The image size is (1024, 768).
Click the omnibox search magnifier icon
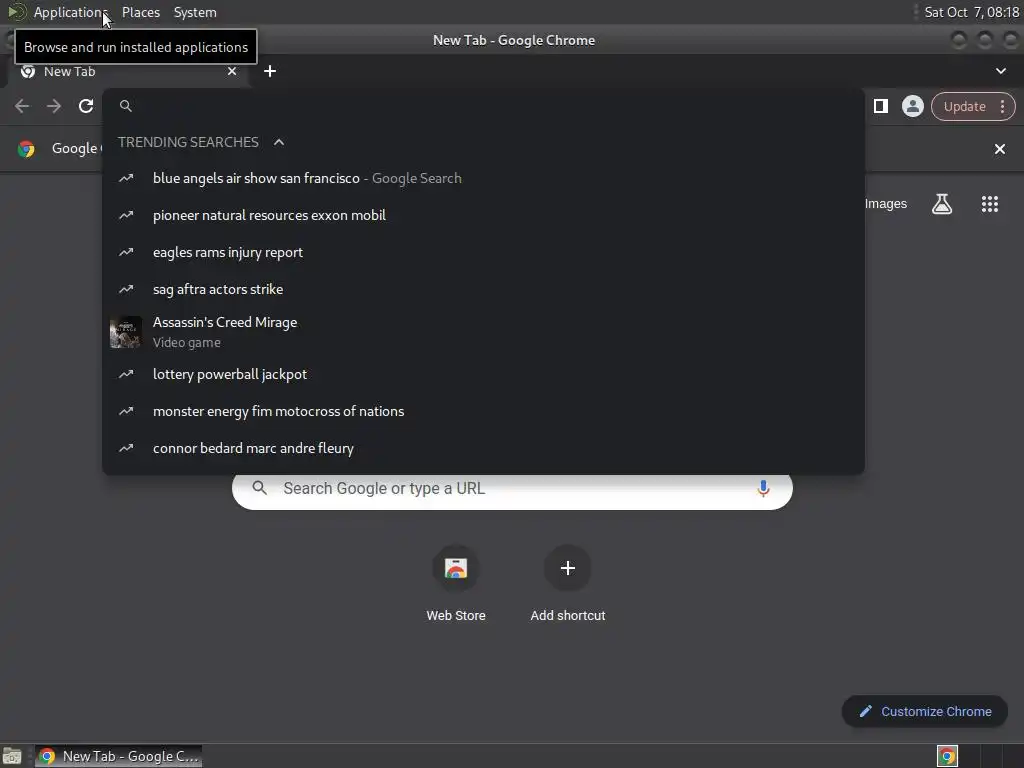coord(126,106)
